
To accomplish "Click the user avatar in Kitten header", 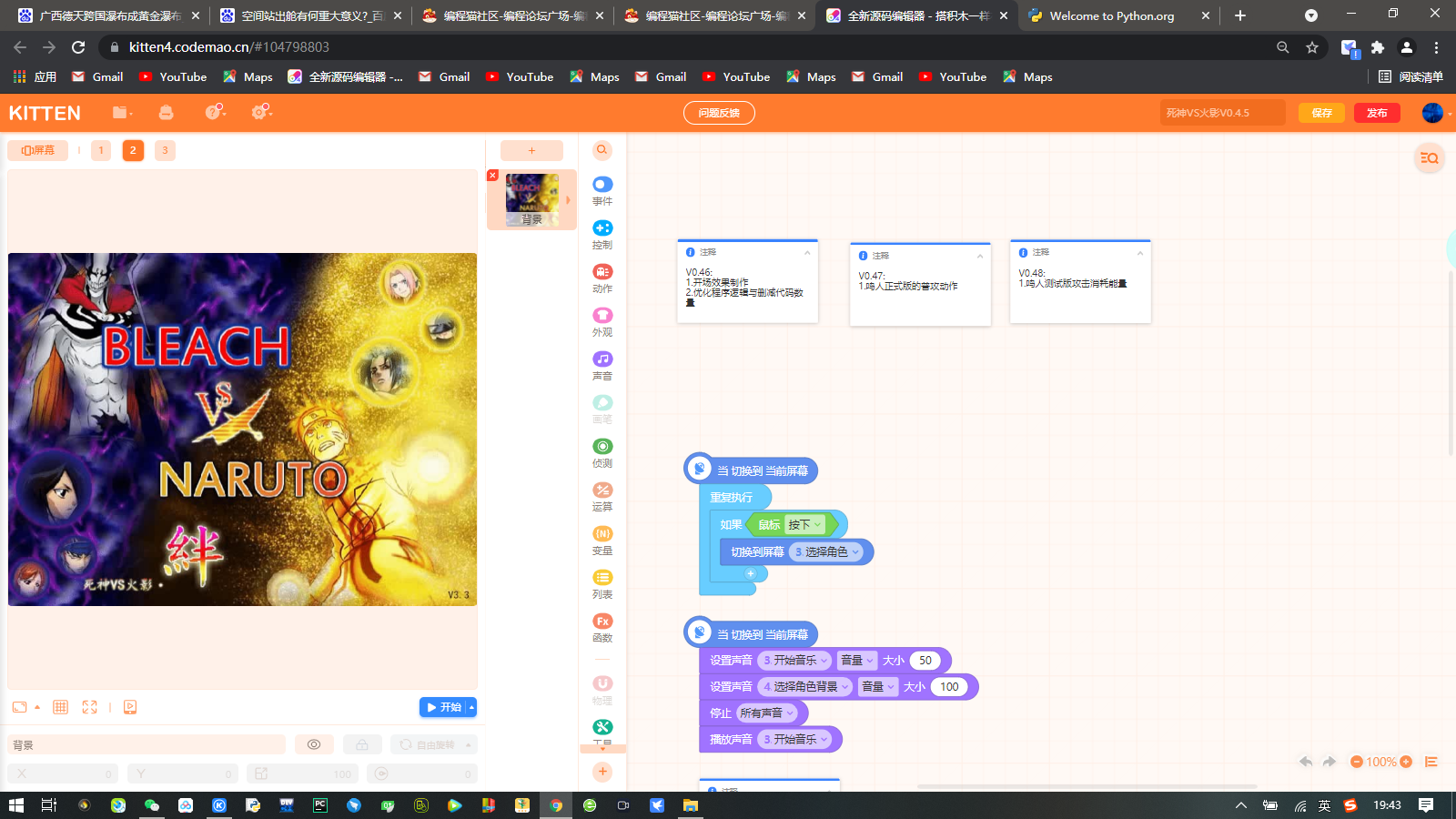I will [x=1432, y=113].
